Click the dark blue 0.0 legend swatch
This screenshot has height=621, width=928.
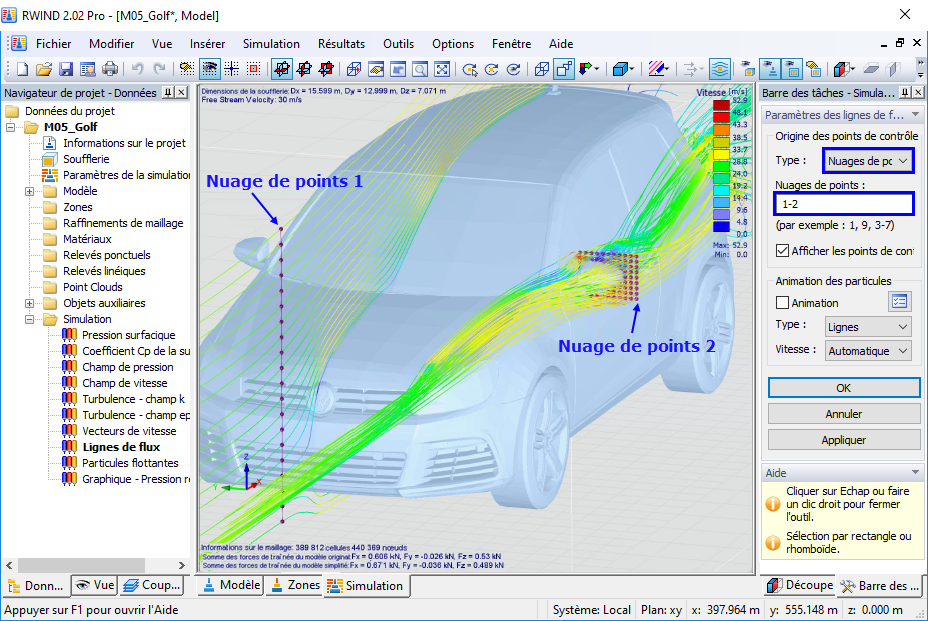(x=721, y=227)
